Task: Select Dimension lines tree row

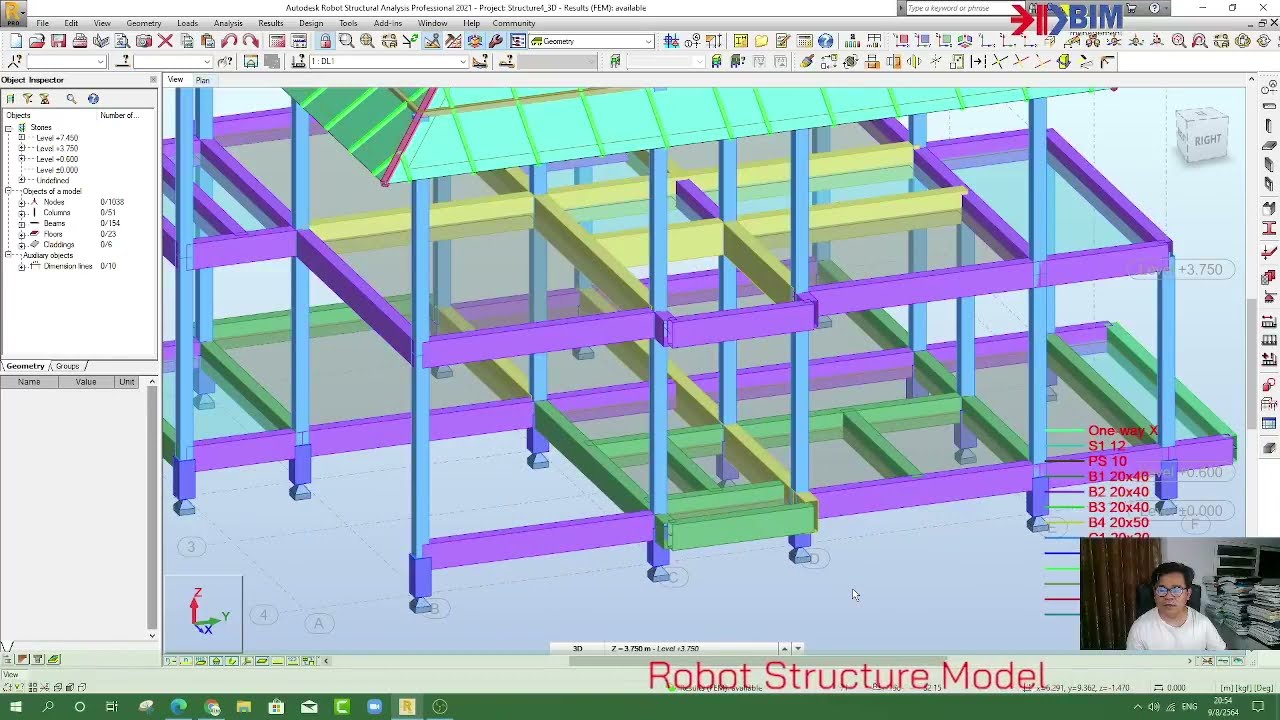Action: click(68, 266)
